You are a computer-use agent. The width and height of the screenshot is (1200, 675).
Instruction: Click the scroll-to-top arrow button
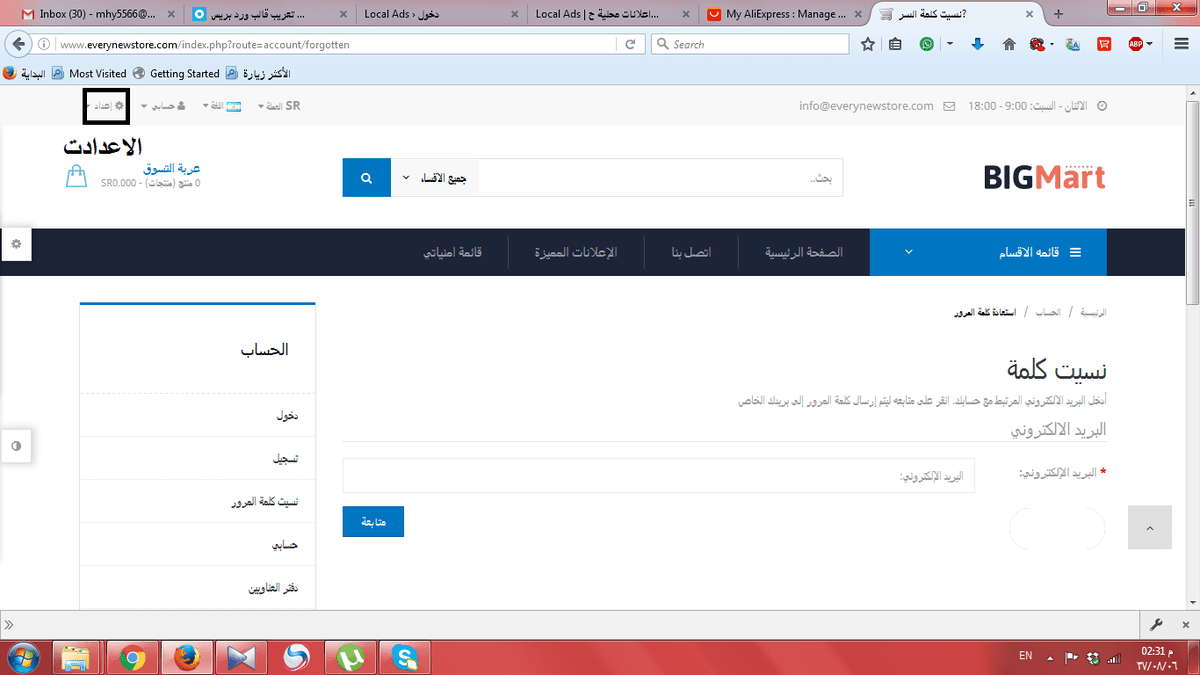[1149, 527]
